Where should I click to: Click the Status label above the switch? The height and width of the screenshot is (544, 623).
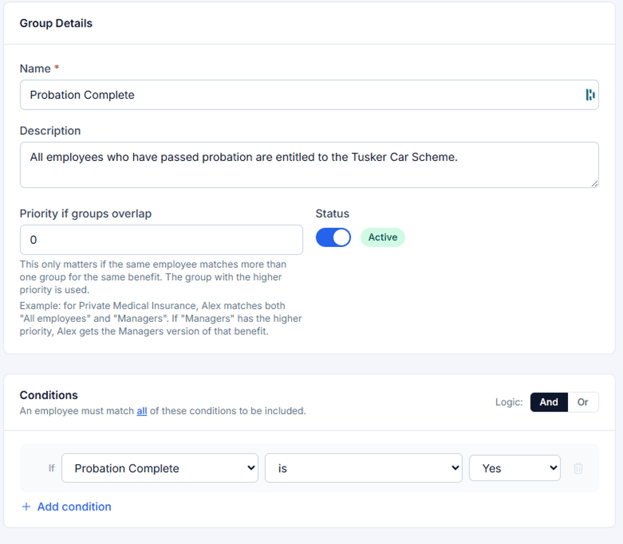332,214
